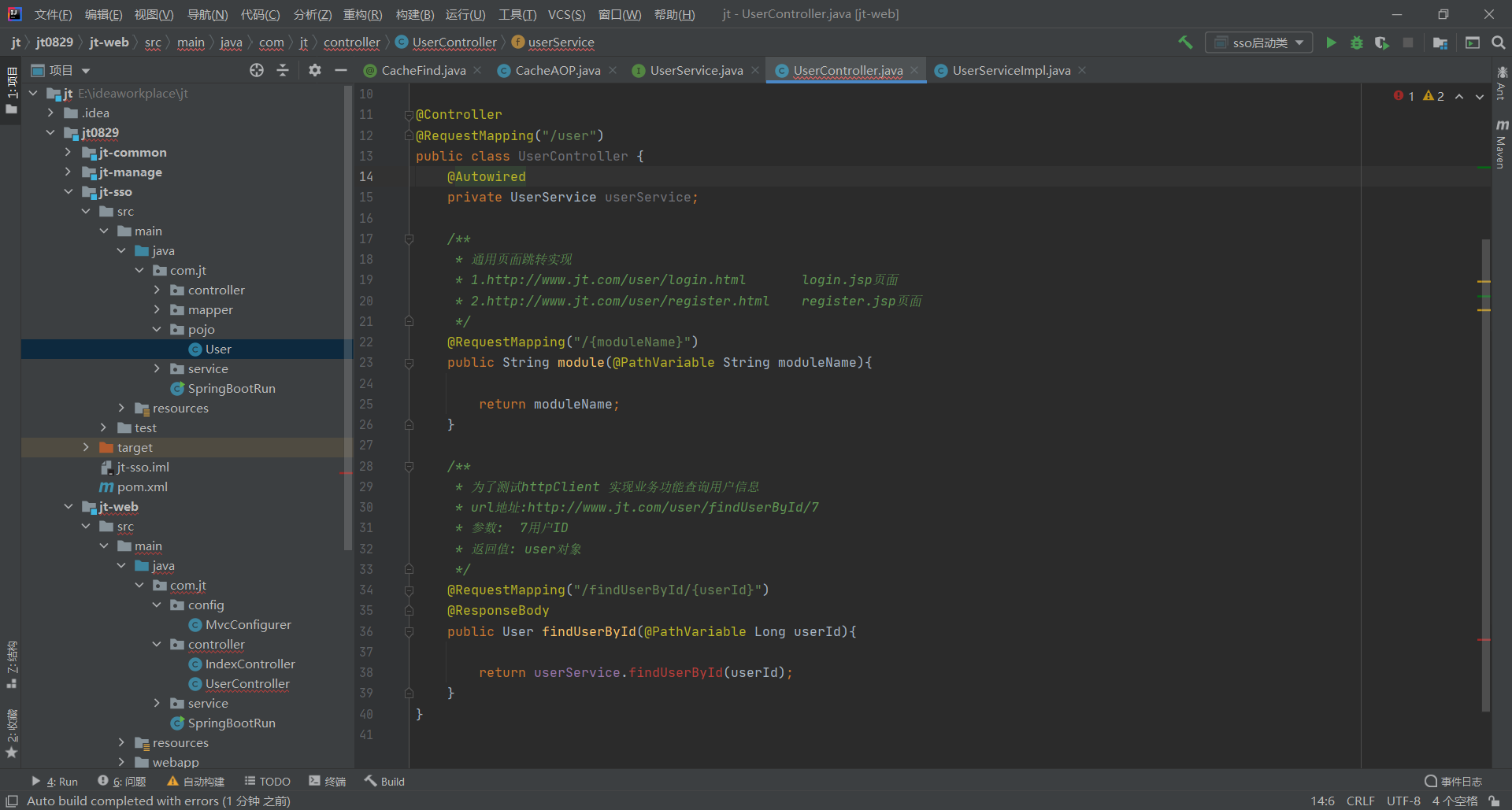Image resolution: width=1512 pixels, height=810 pixels.
Task: Close the CacheAOP.java tab
Action: click(x=613, y=70)
